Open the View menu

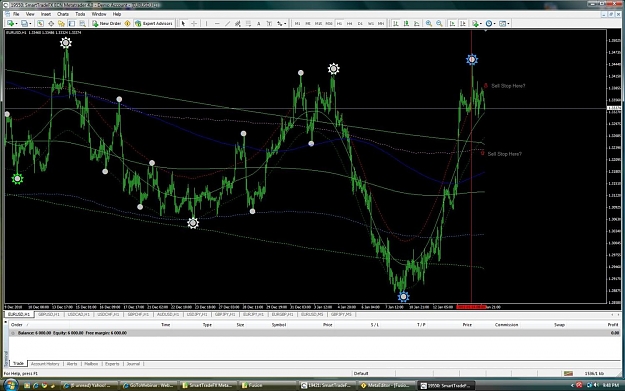pyautogui.click(x=30, y=14)
